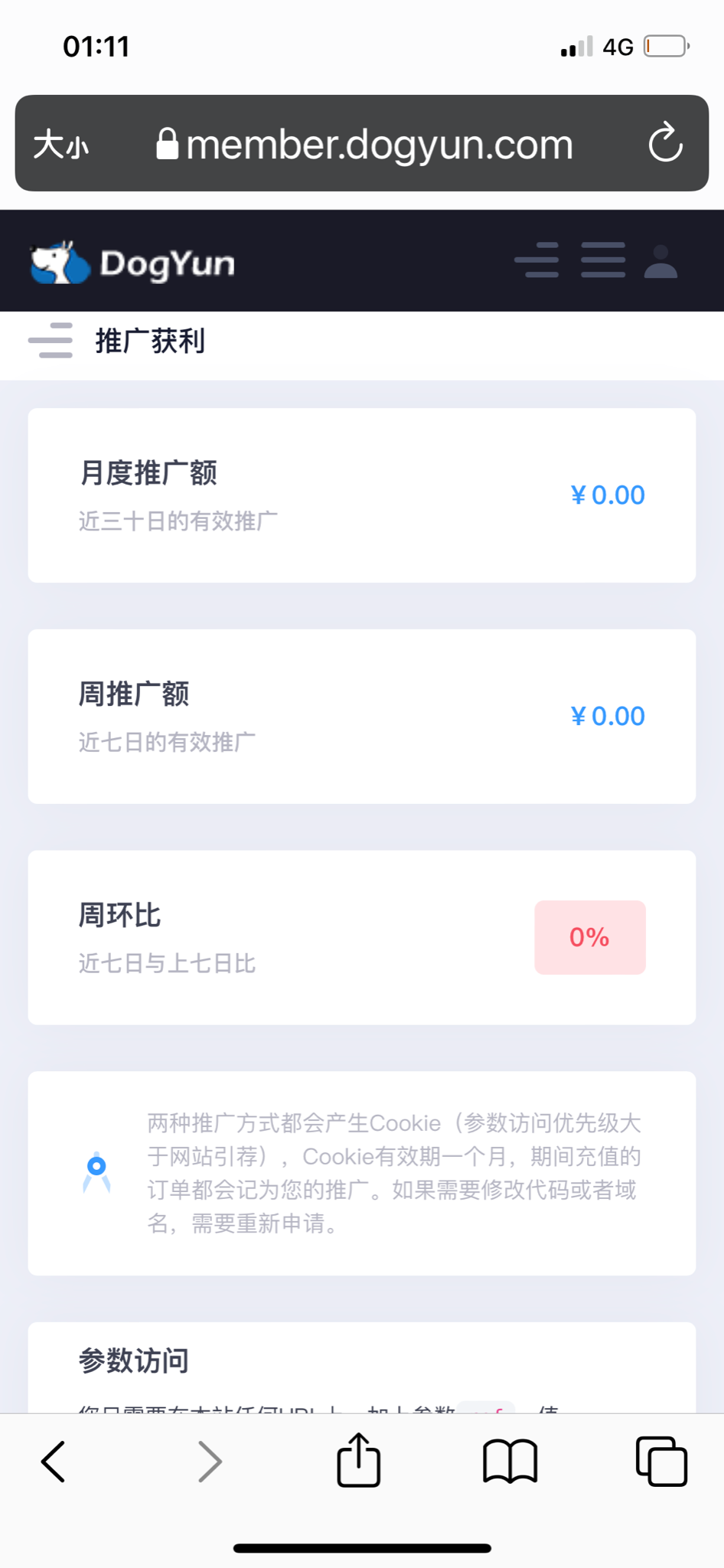This screenshot has height=1568, width=724.
Task: Show all open Safari tabs
Action: pyautogui.click(x=661, y=1462)
